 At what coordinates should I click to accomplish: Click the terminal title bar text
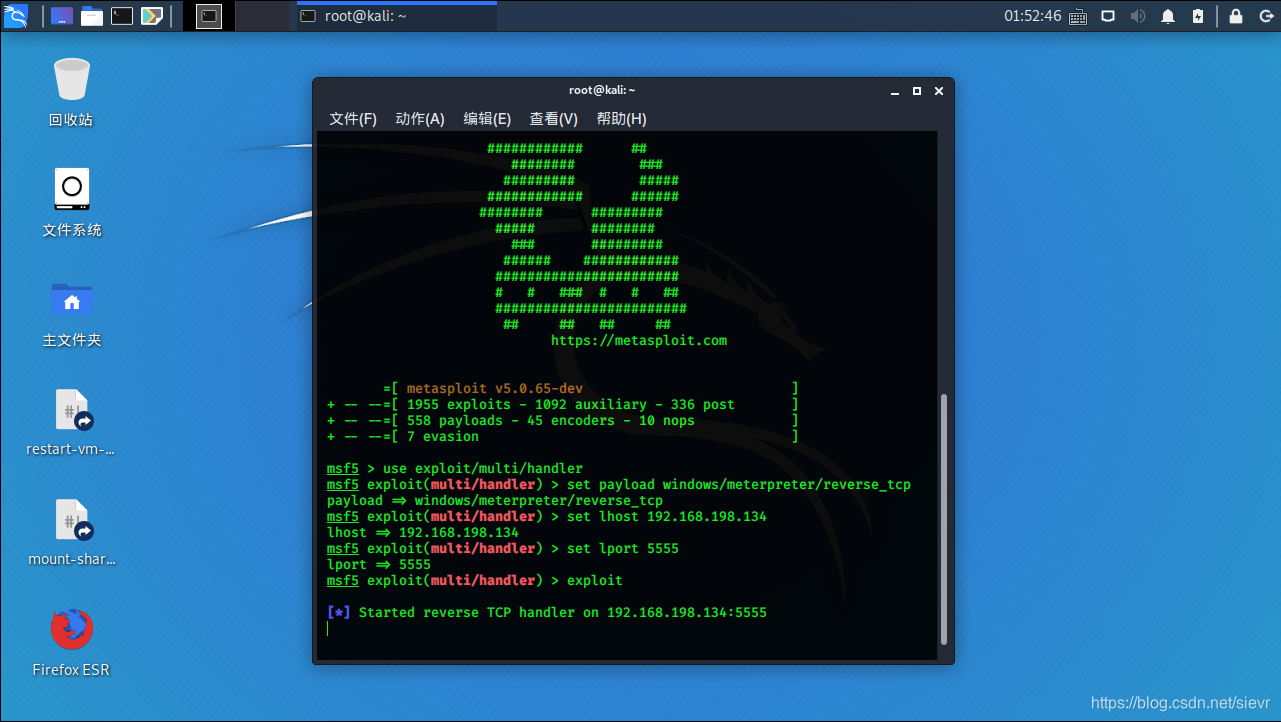[602, 90]
